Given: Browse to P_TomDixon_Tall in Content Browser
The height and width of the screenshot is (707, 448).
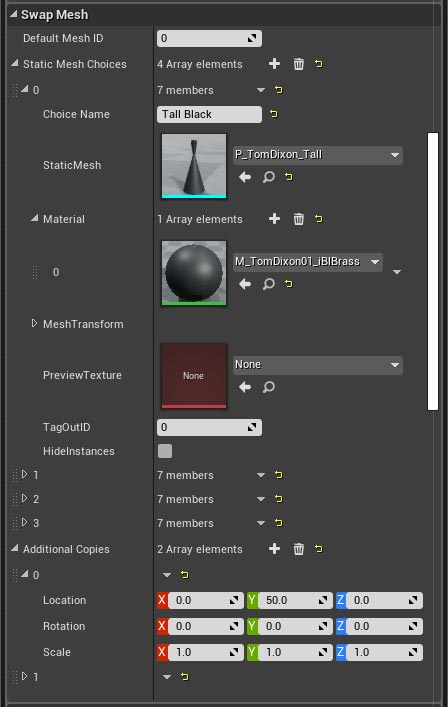Looking at the screenshot, I should point(269,177).
